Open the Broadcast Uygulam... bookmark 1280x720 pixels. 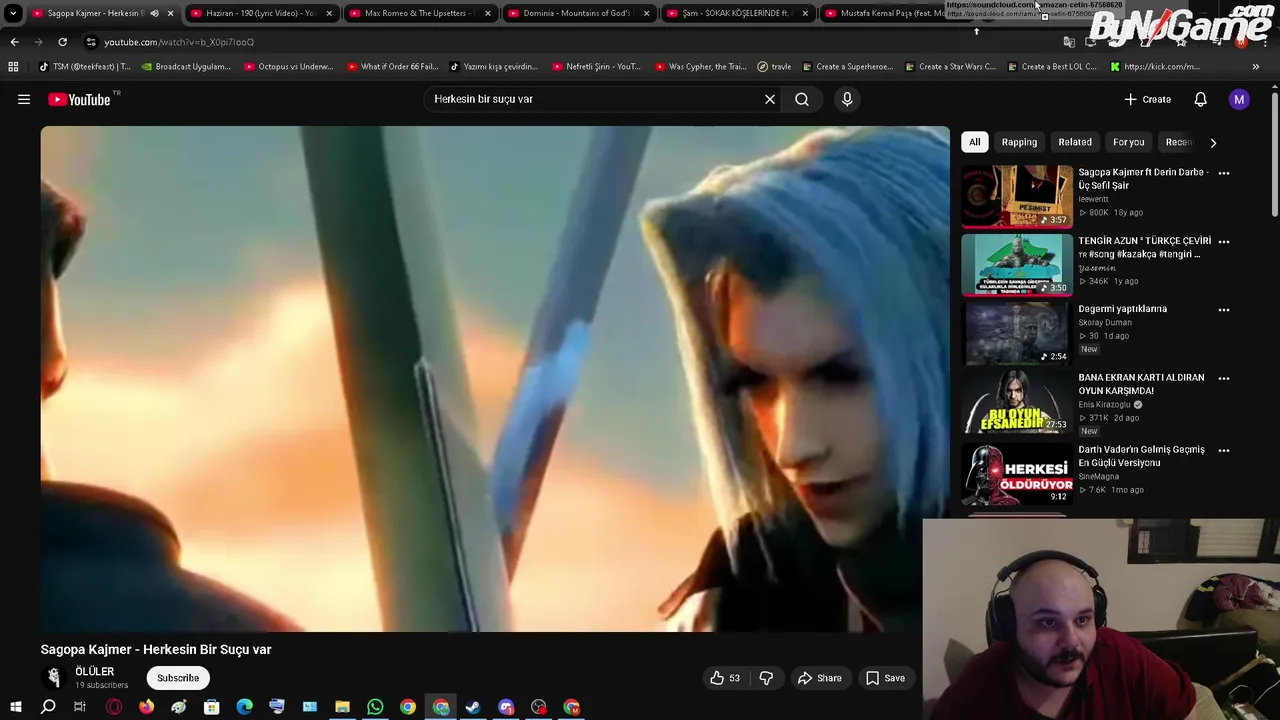coord(186,67)
